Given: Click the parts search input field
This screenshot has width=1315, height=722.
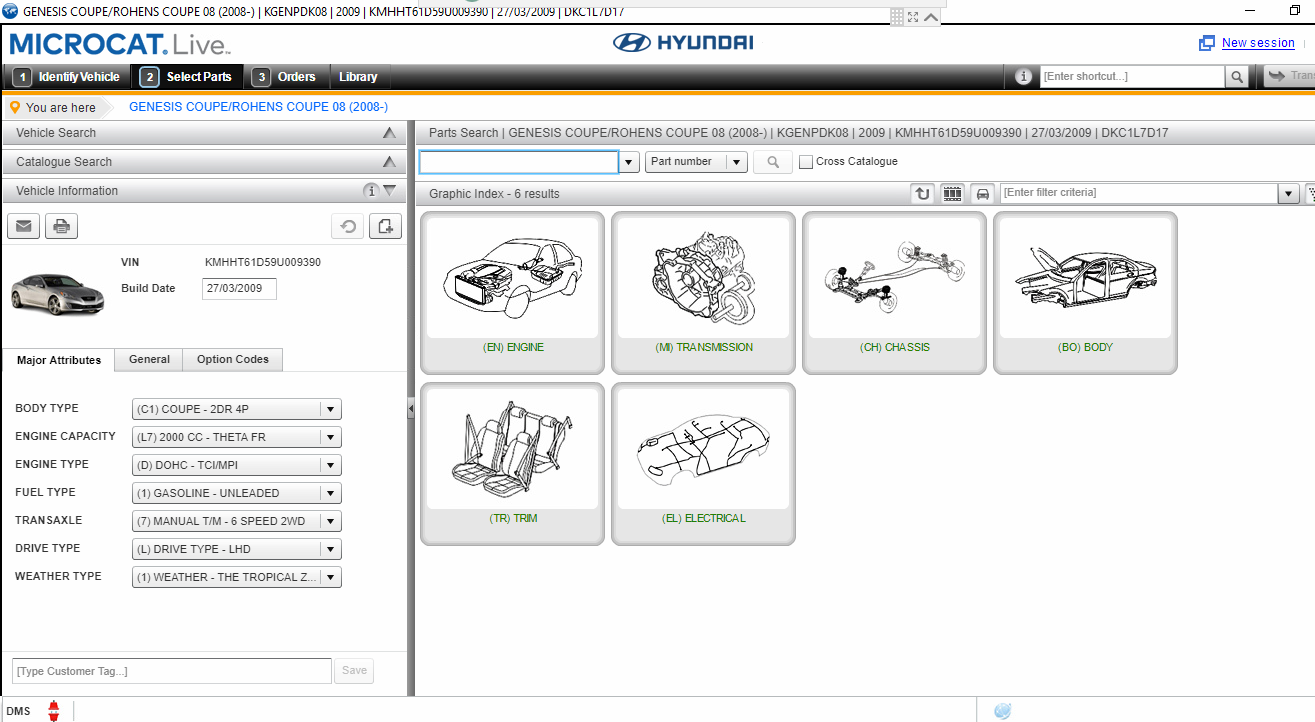Looking at the screenshot, I should (x=519, y=162).
